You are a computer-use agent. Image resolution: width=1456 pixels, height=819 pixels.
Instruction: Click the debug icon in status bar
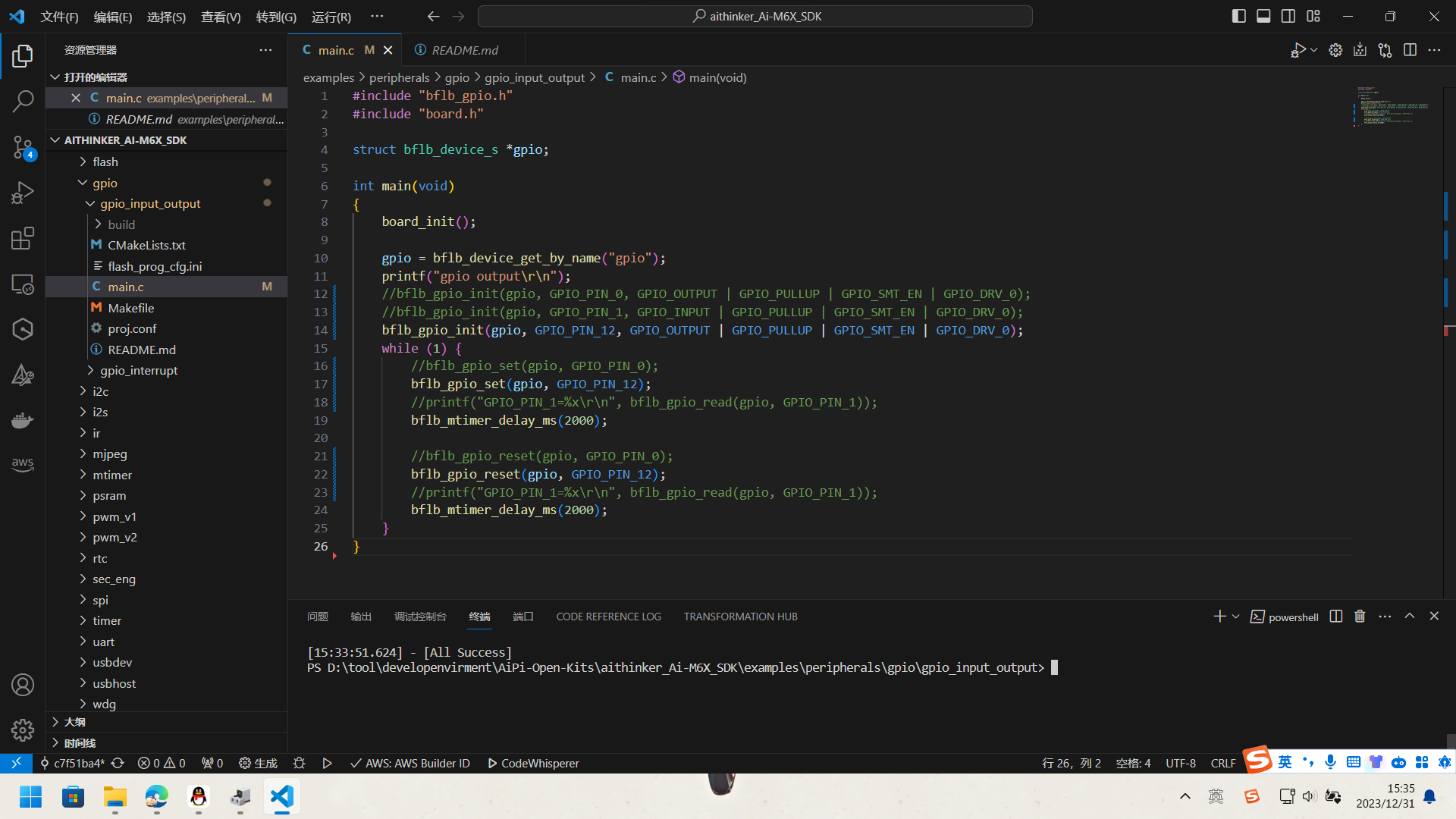299,763
